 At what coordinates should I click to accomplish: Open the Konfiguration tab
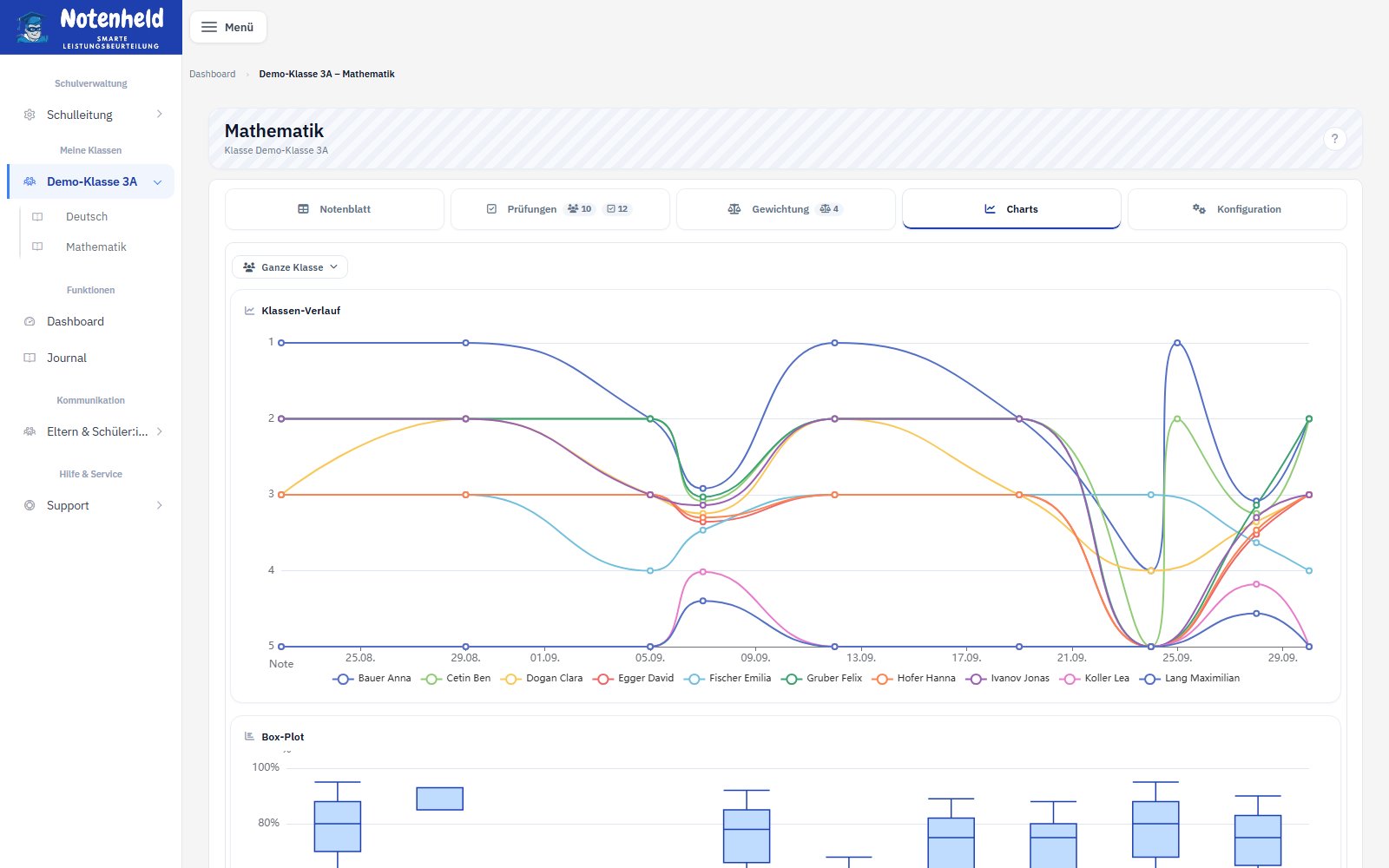point(1237,209)
